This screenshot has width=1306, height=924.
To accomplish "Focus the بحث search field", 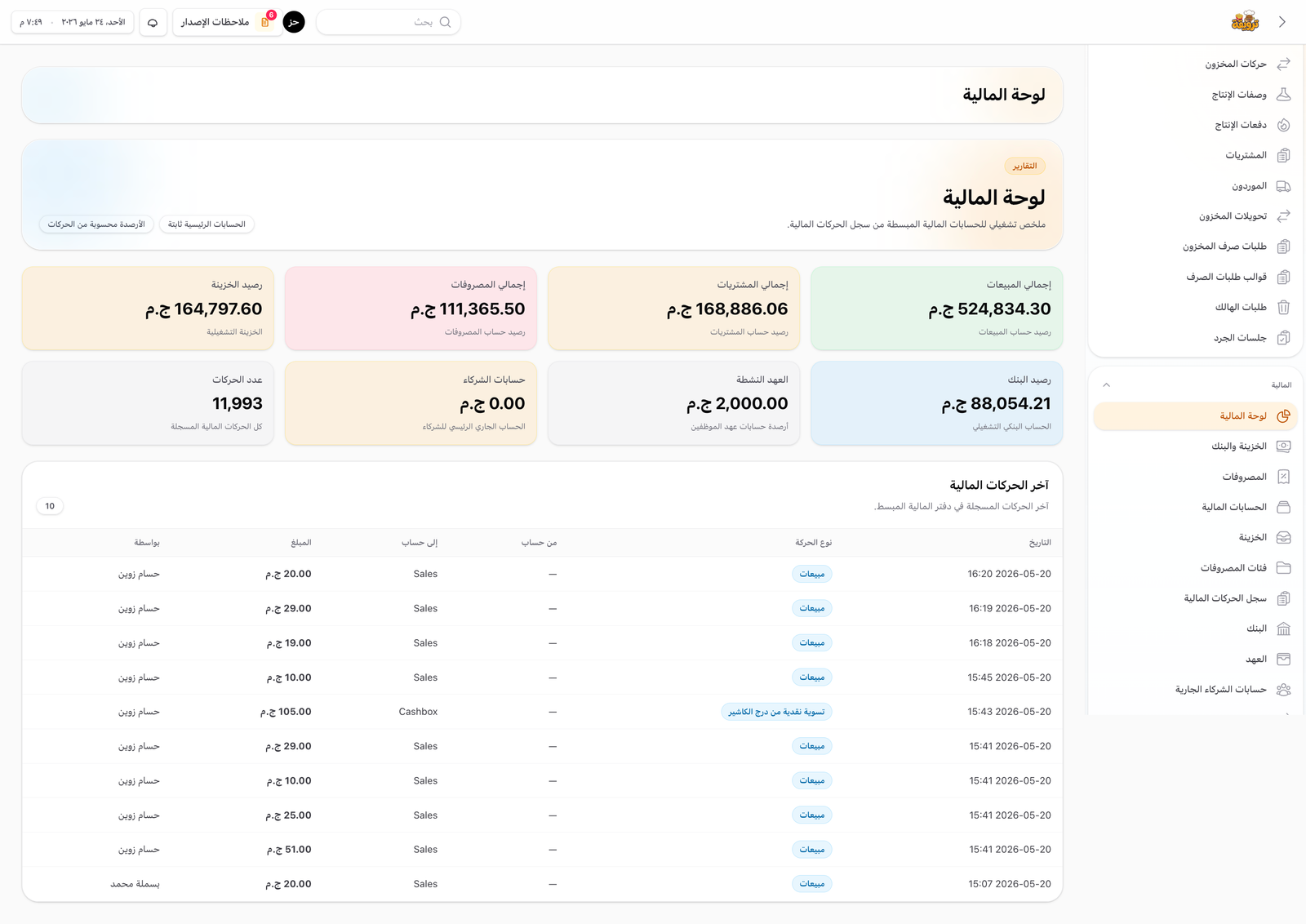I will point(388,22).
